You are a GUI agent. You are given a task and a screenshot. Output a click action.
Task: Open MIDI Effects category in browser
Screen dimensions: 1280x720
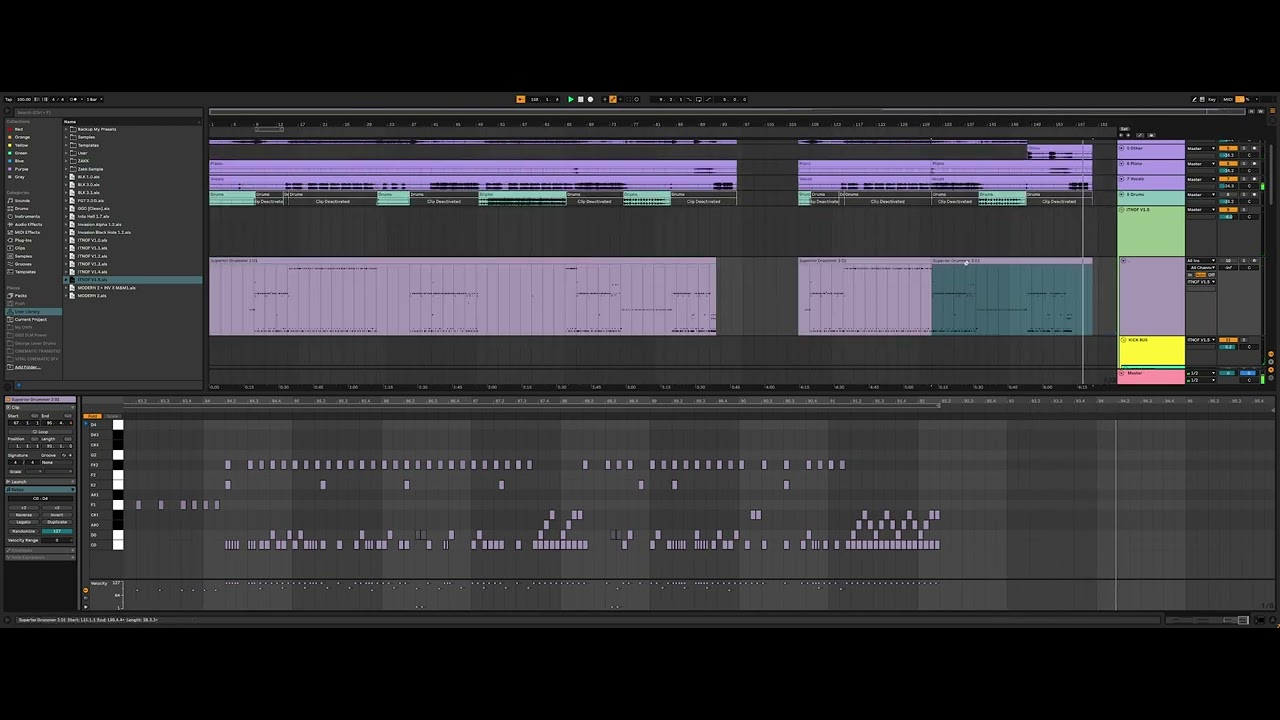point(24,232)
